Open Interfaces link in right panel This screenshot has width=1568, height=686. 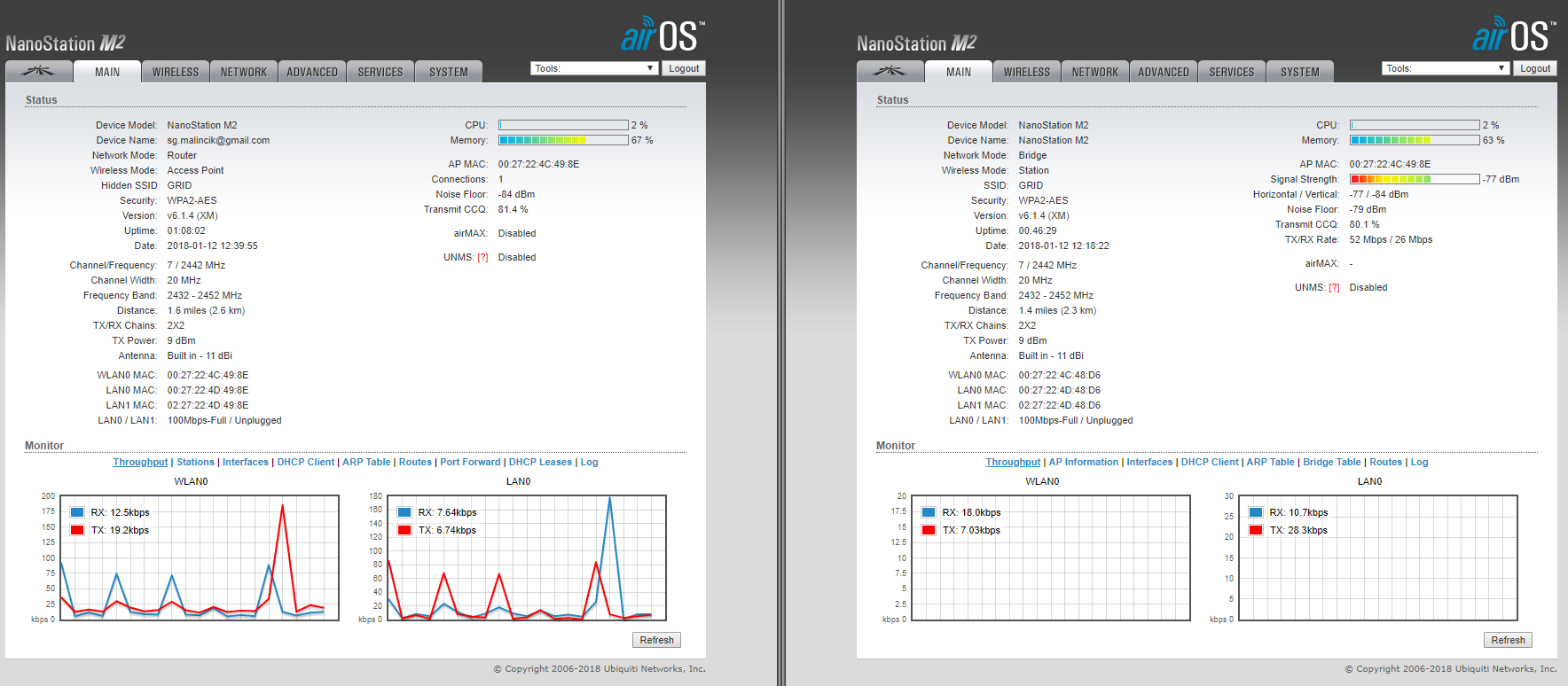[1149, 463]
